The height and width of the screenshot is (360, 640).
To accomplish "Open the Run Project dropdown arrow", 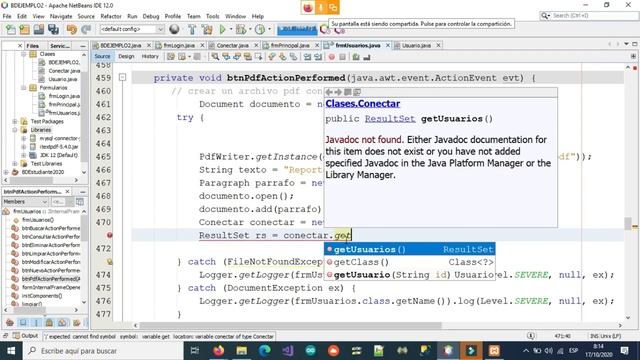I will coord(231,29).
